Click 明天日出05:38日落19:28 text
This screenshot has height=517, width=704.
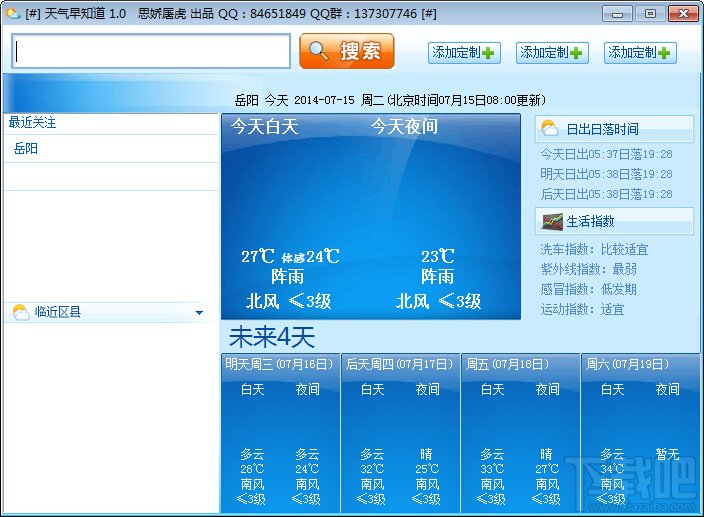(x=606, y=174)
